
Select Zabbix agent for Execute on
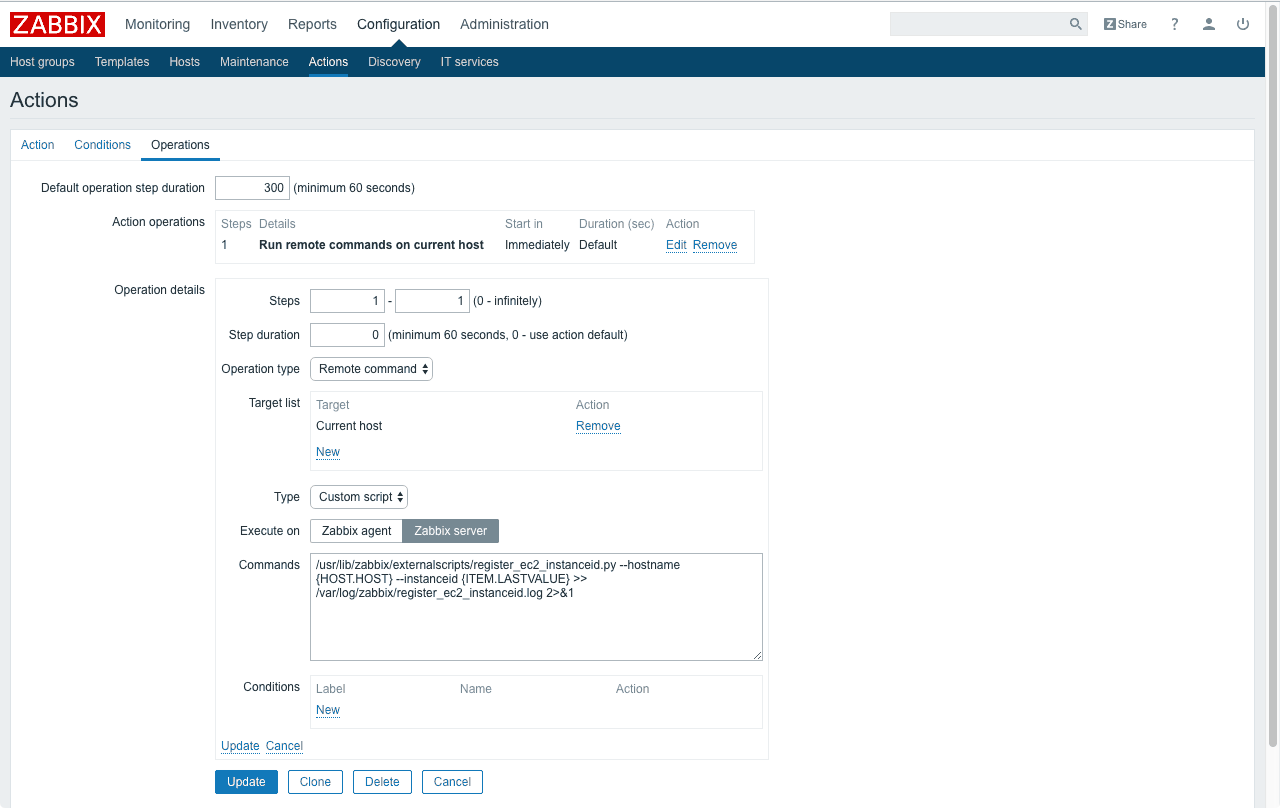click(356, 531)
